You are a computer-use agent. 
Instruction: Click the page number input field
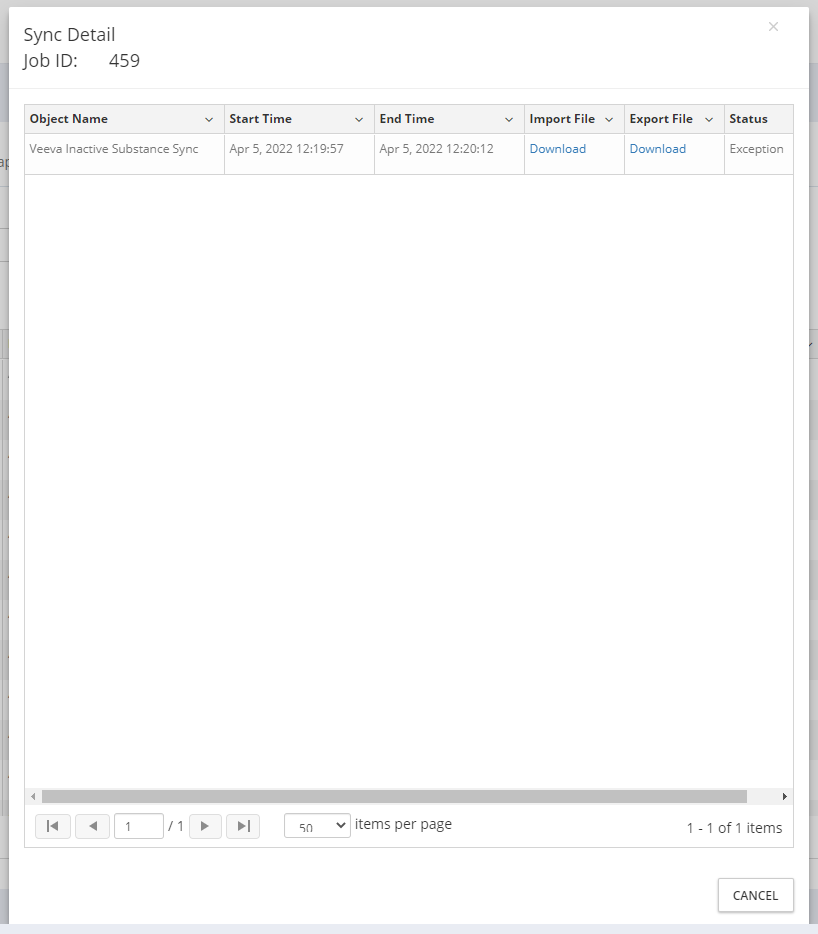click(138, 826)
